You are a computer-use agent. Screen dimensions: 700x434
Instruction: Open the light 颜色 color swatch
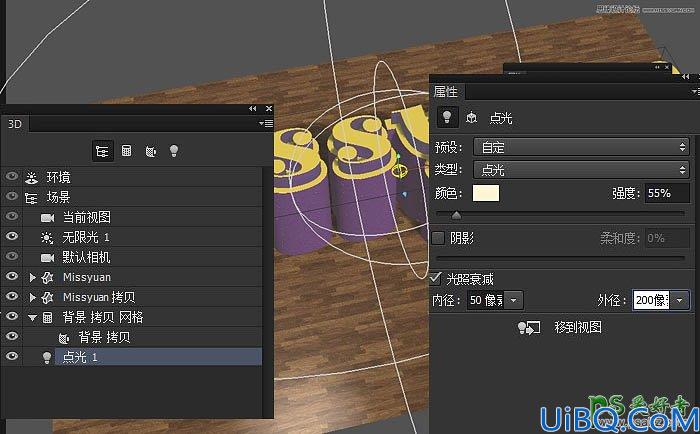coord(486,193)
